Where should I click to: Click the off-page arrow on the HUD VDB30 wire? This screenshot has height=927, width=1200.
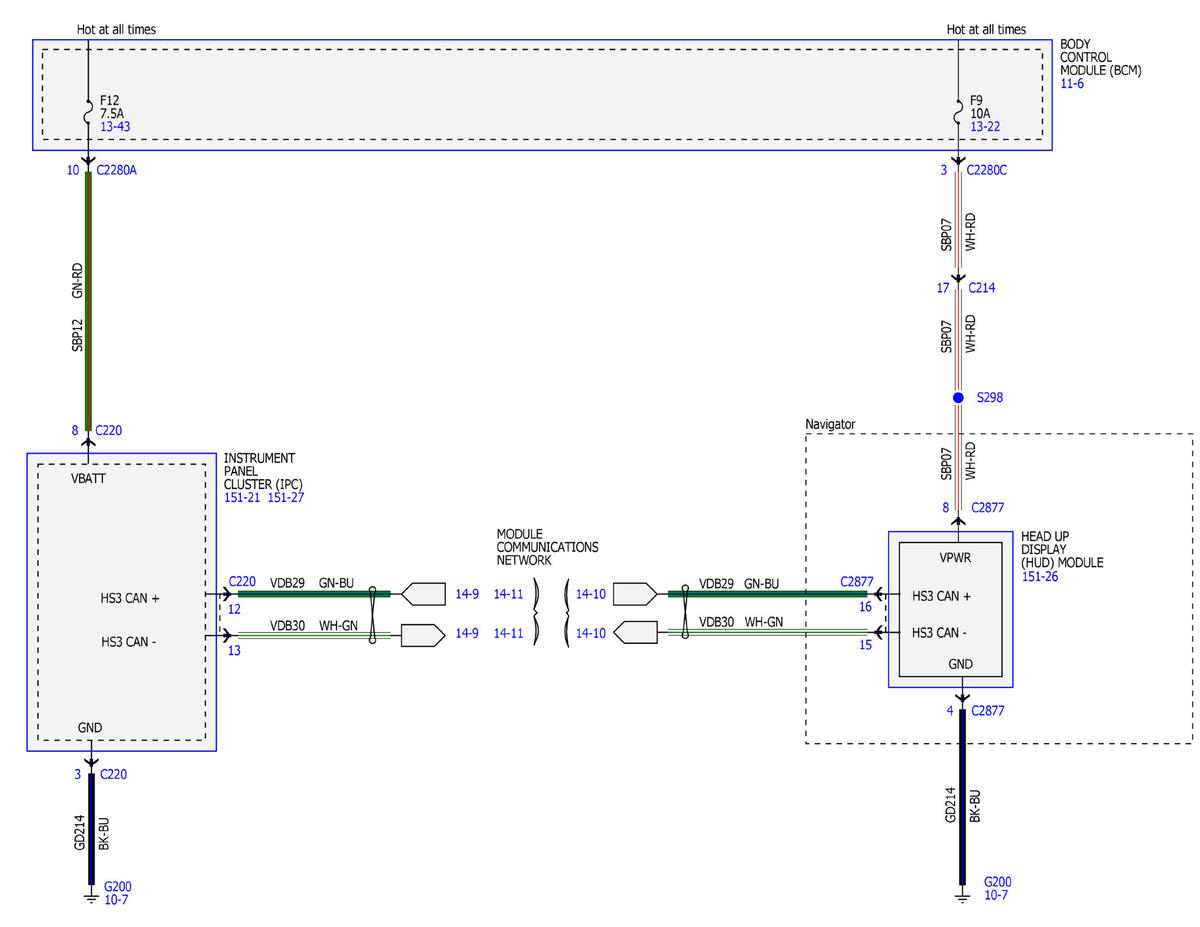click(635, 632)
